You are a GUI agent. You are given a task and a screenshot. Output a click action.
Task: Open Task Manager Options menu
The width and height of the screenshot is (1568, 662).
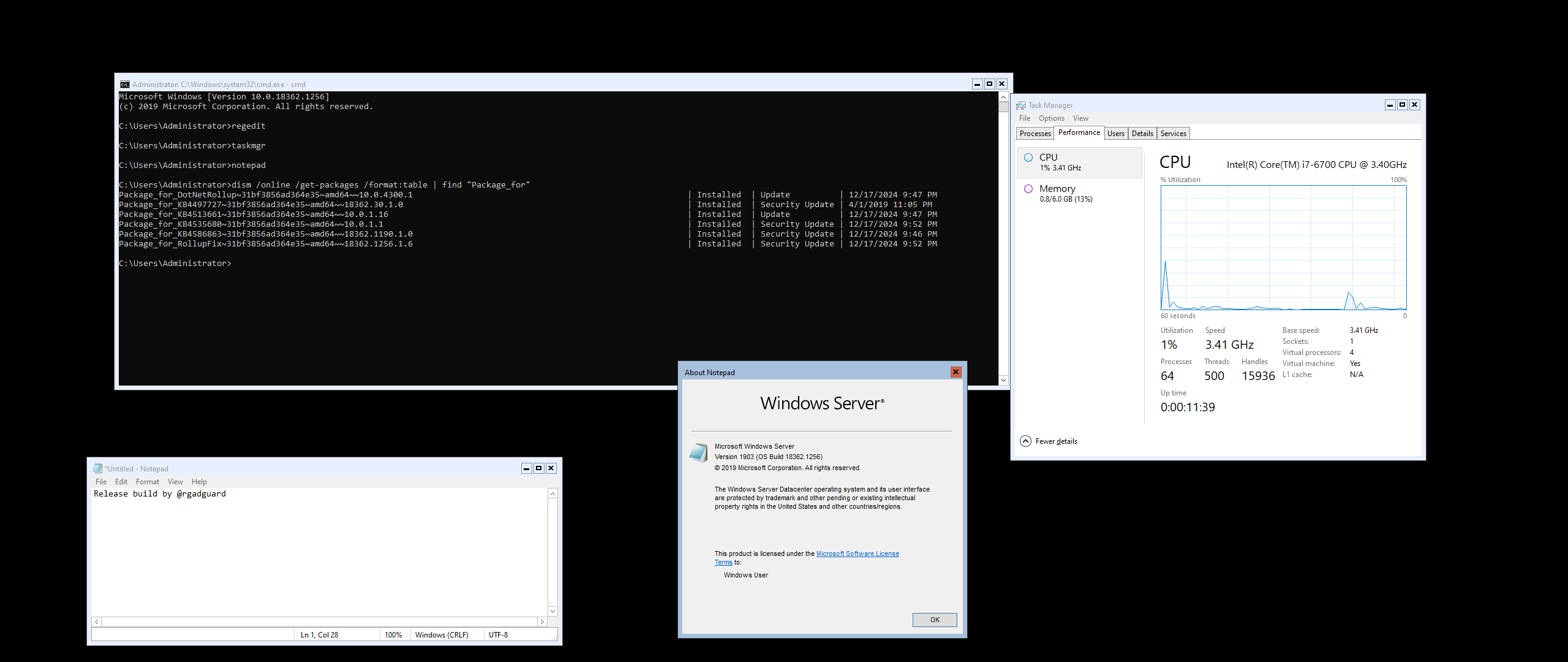[x=1052, y=118]
